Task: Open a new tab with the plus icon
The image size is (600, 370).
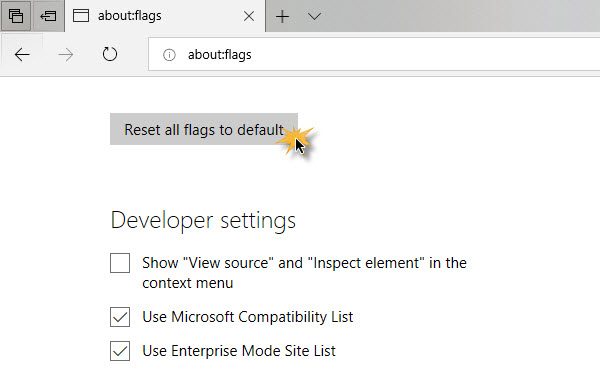Action: [282, 16]
